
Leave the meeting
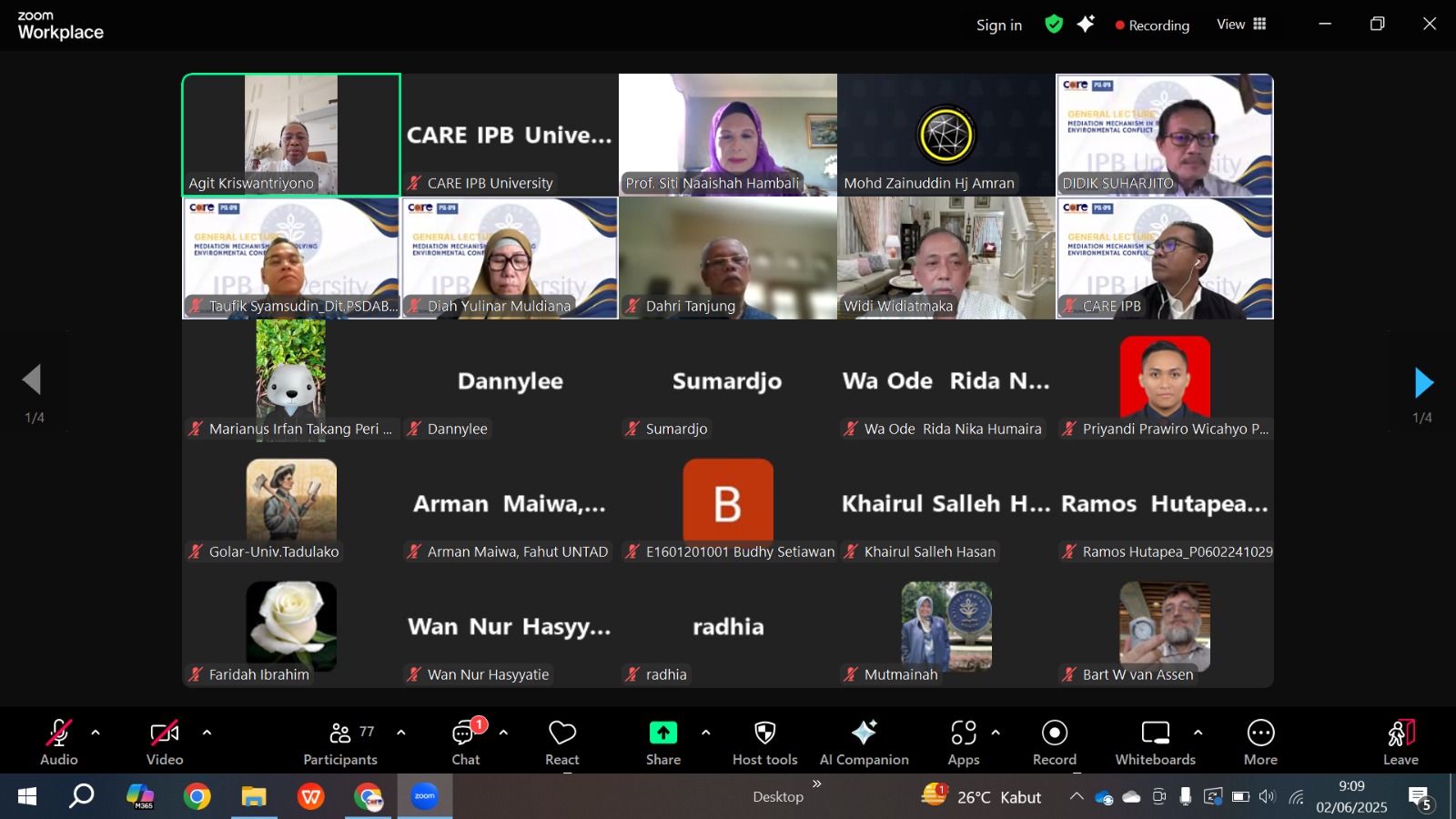coord(1400,743)
